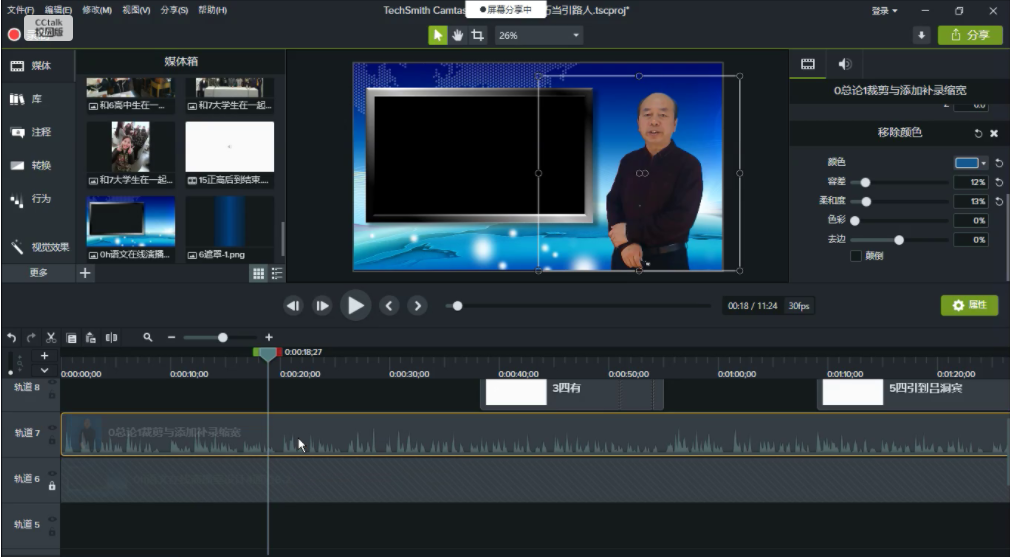Jump to next clip marker
This screenshot has height=557, width=1010.
[x=417, y=306]
